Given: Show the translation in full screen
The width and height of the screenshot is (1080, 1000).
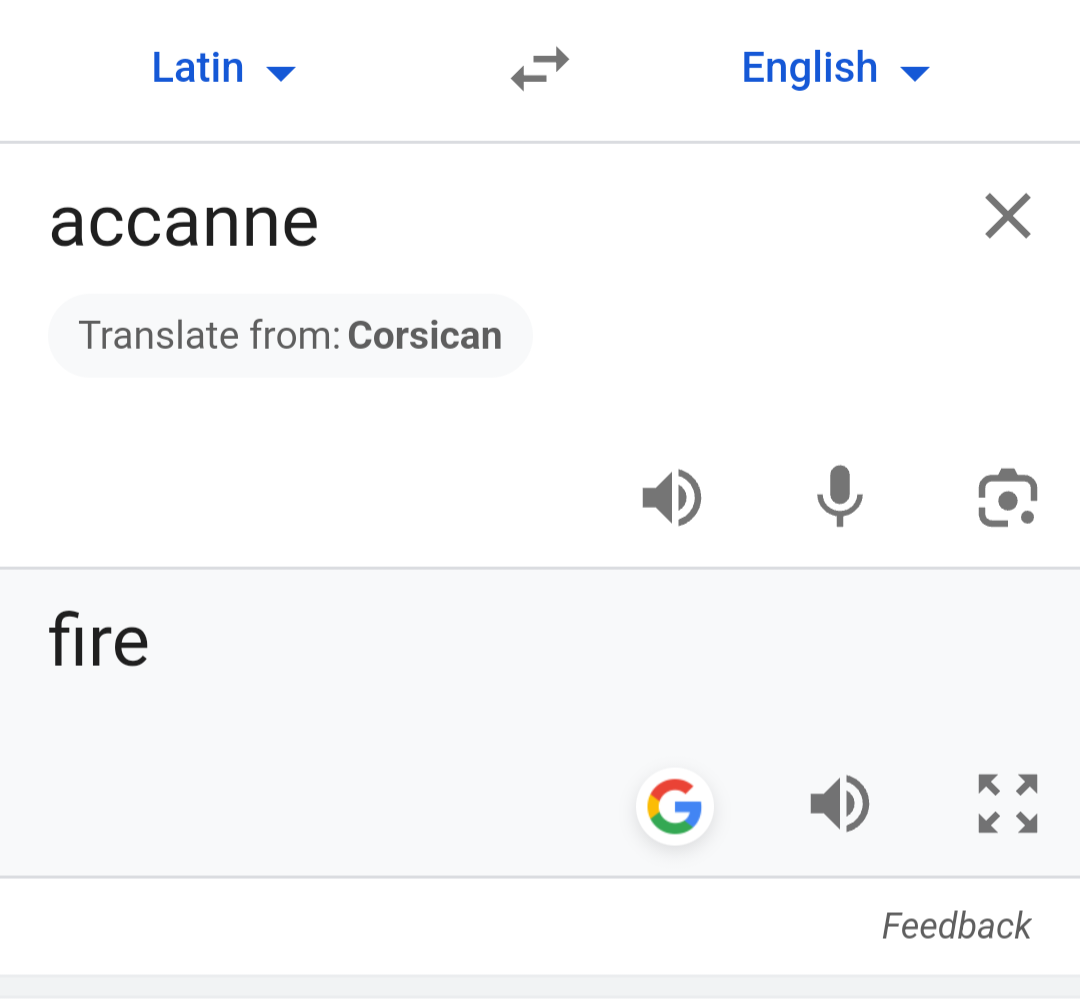Looking at the screenshot, I should click(x=1007, y=804).
